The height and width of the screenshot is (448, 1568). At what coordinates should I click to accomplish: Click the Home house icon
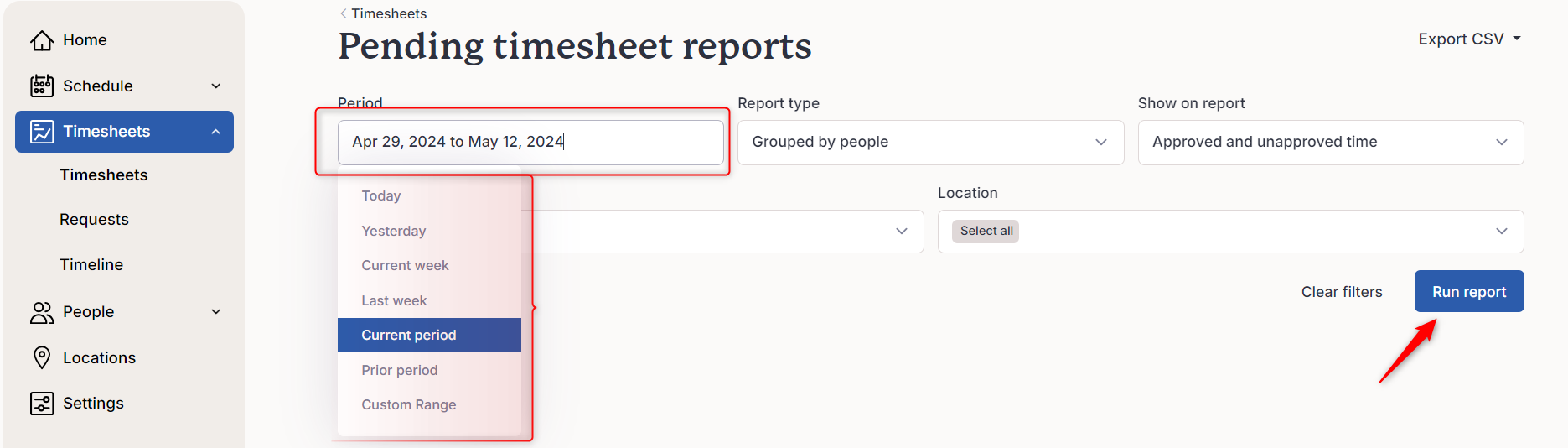(42, 40)
